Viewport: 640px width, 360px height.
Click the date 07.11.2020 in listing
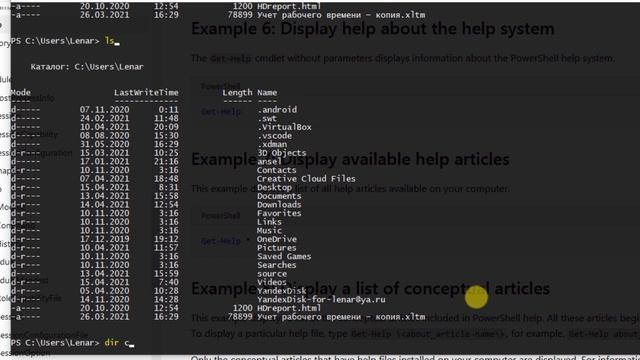[104, 110]
